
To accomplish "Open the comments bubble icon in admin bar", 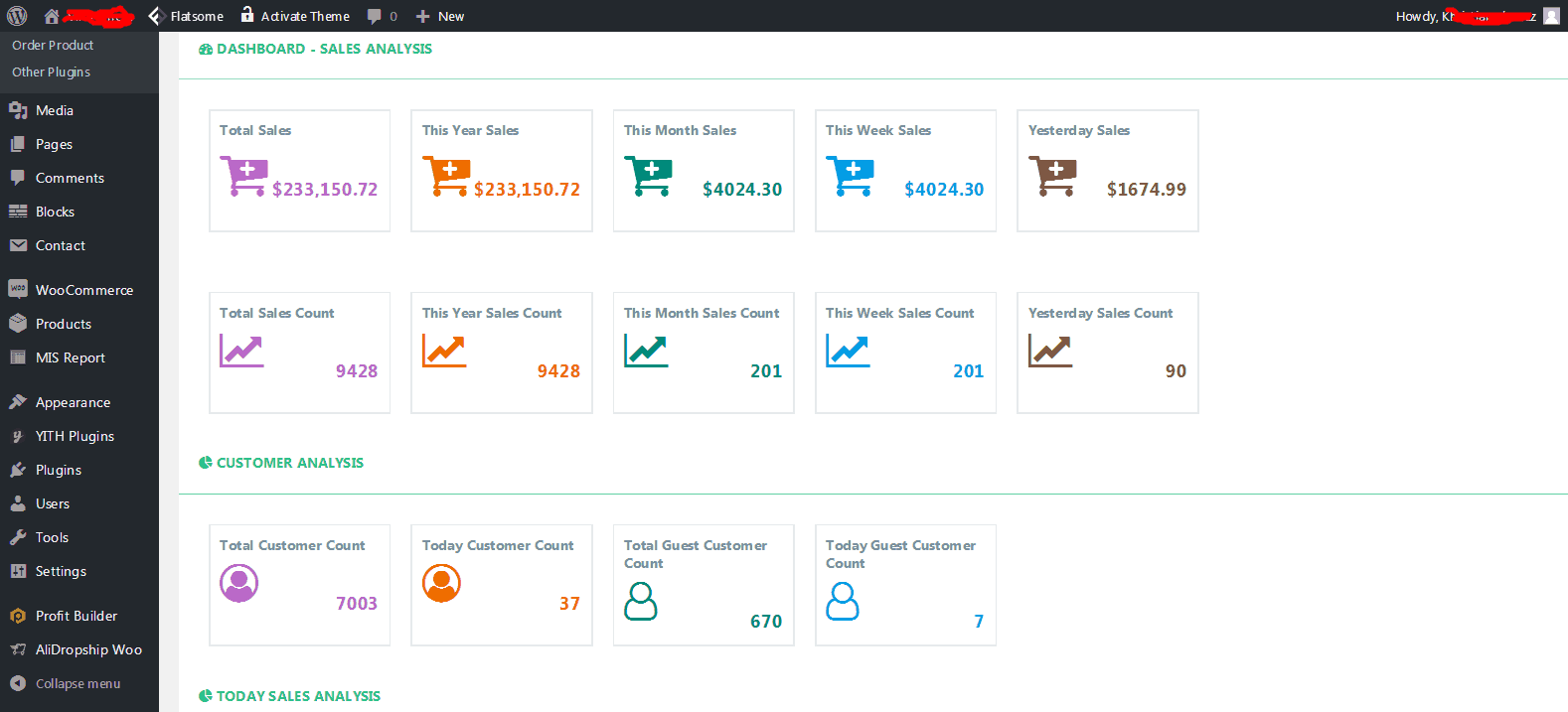I will coord(375,16).
